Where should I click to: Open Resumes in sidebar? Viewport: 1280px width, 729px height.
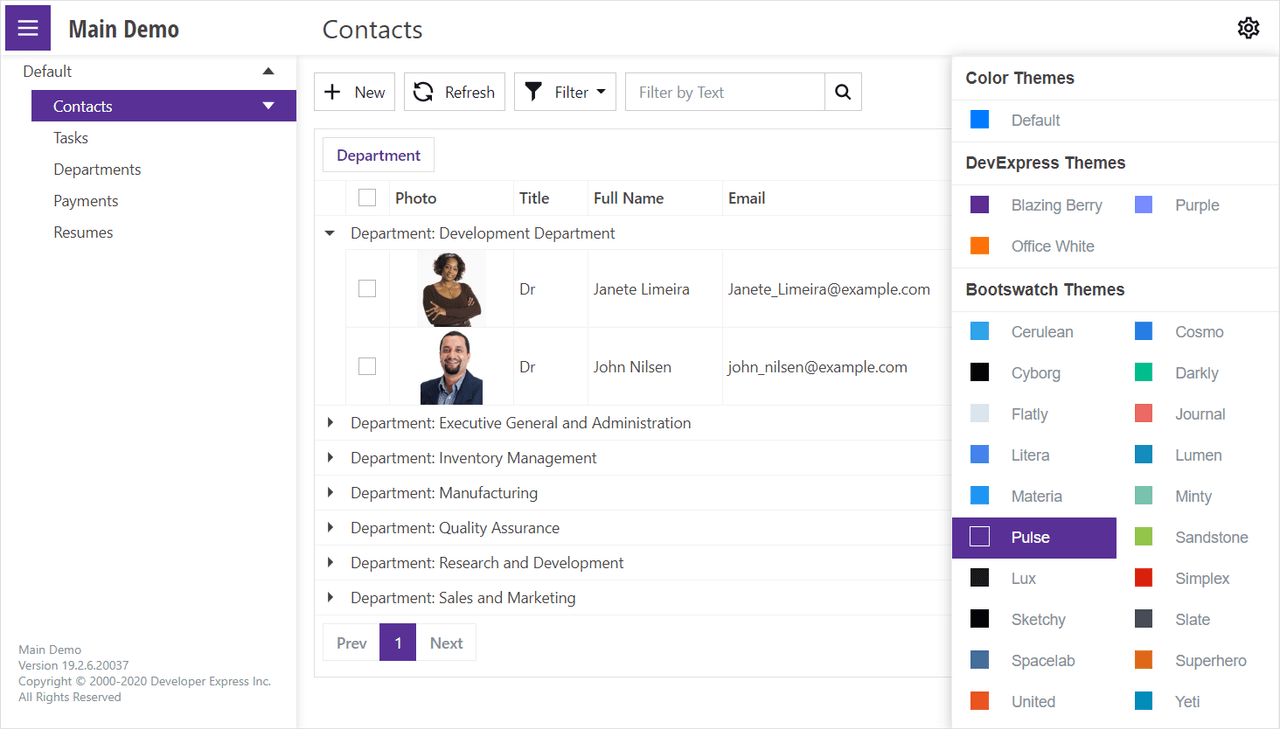click(83, 232)
